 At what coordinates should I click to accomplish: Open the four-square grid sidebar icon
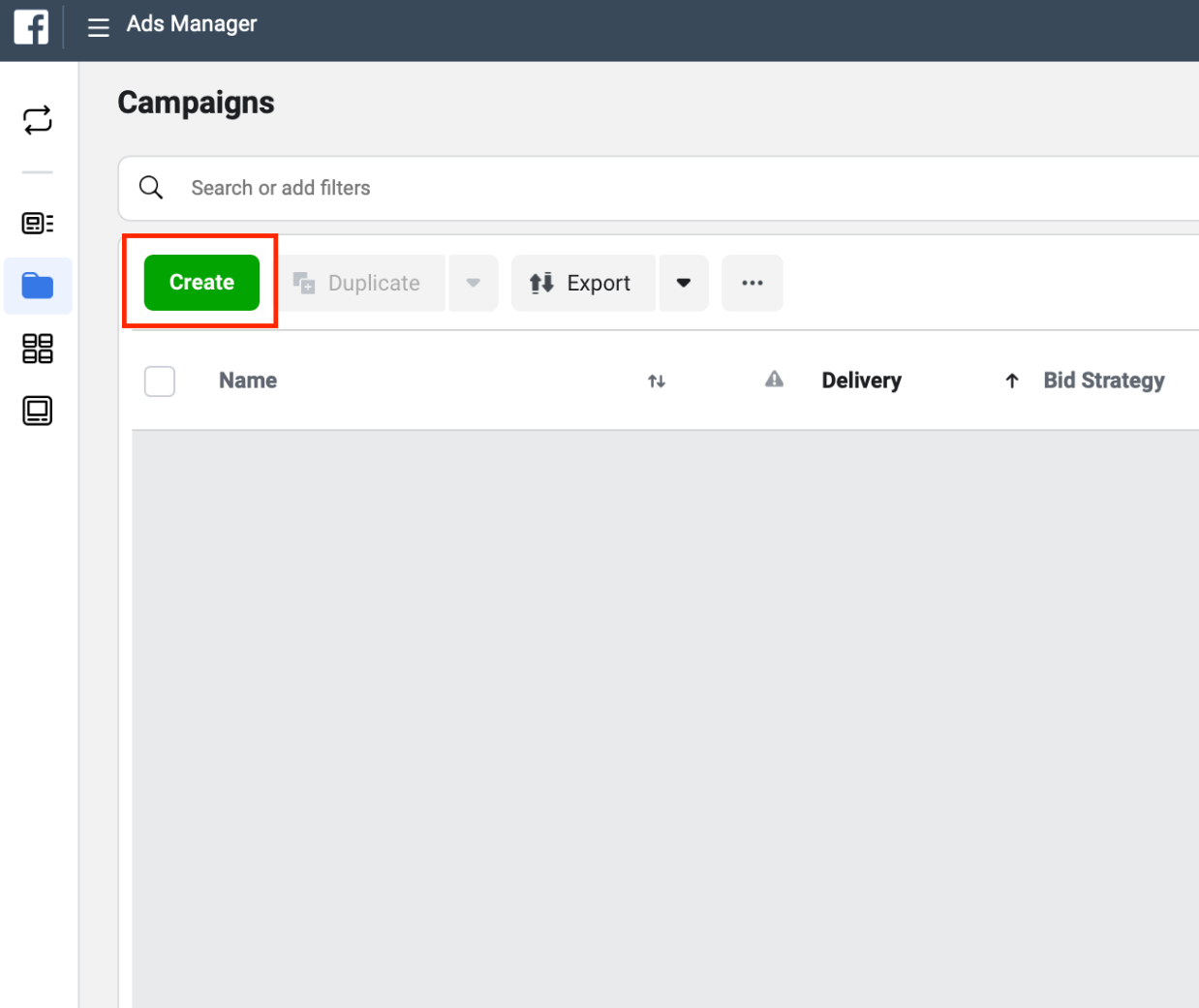tap(38, 349)
